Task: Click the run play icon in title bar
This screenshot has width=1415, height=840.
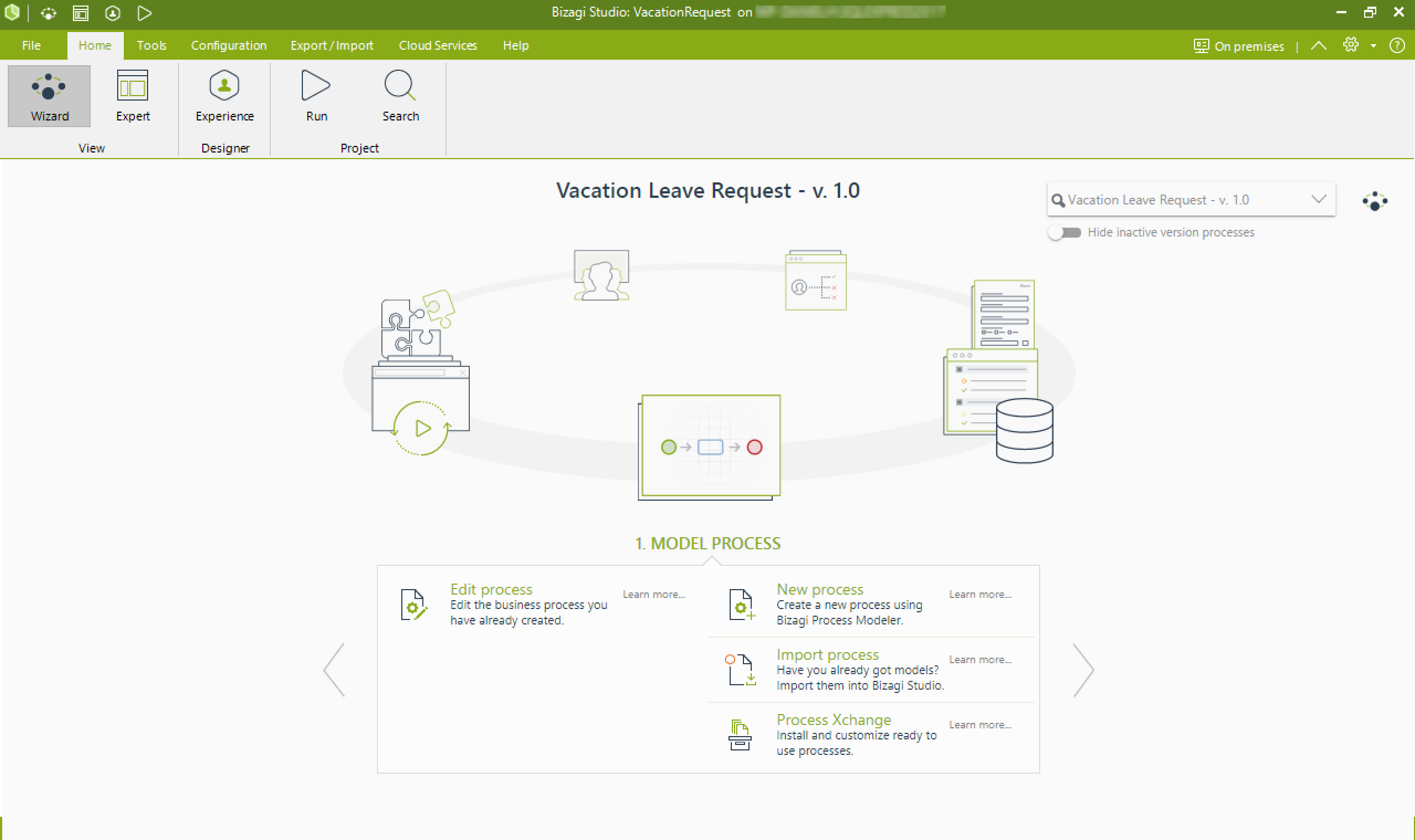Action: [x=144, y=13]
